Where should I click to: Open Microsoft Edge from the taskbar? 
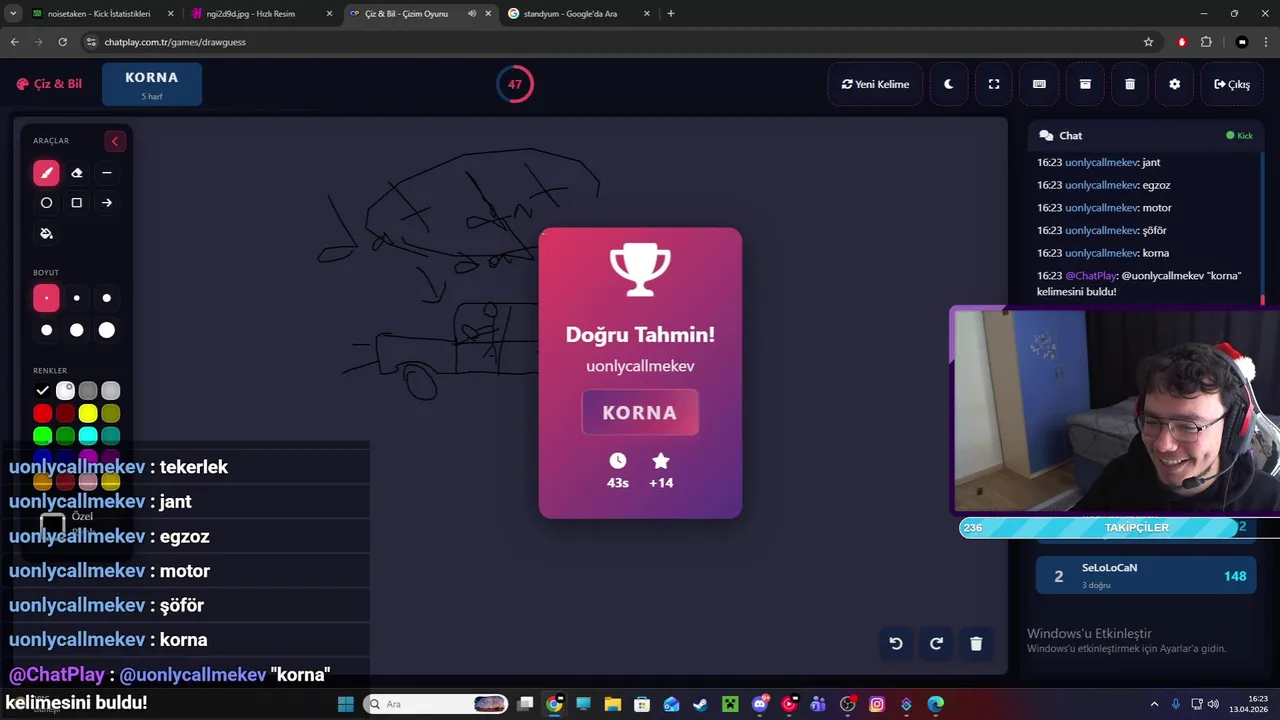(936, 704)
